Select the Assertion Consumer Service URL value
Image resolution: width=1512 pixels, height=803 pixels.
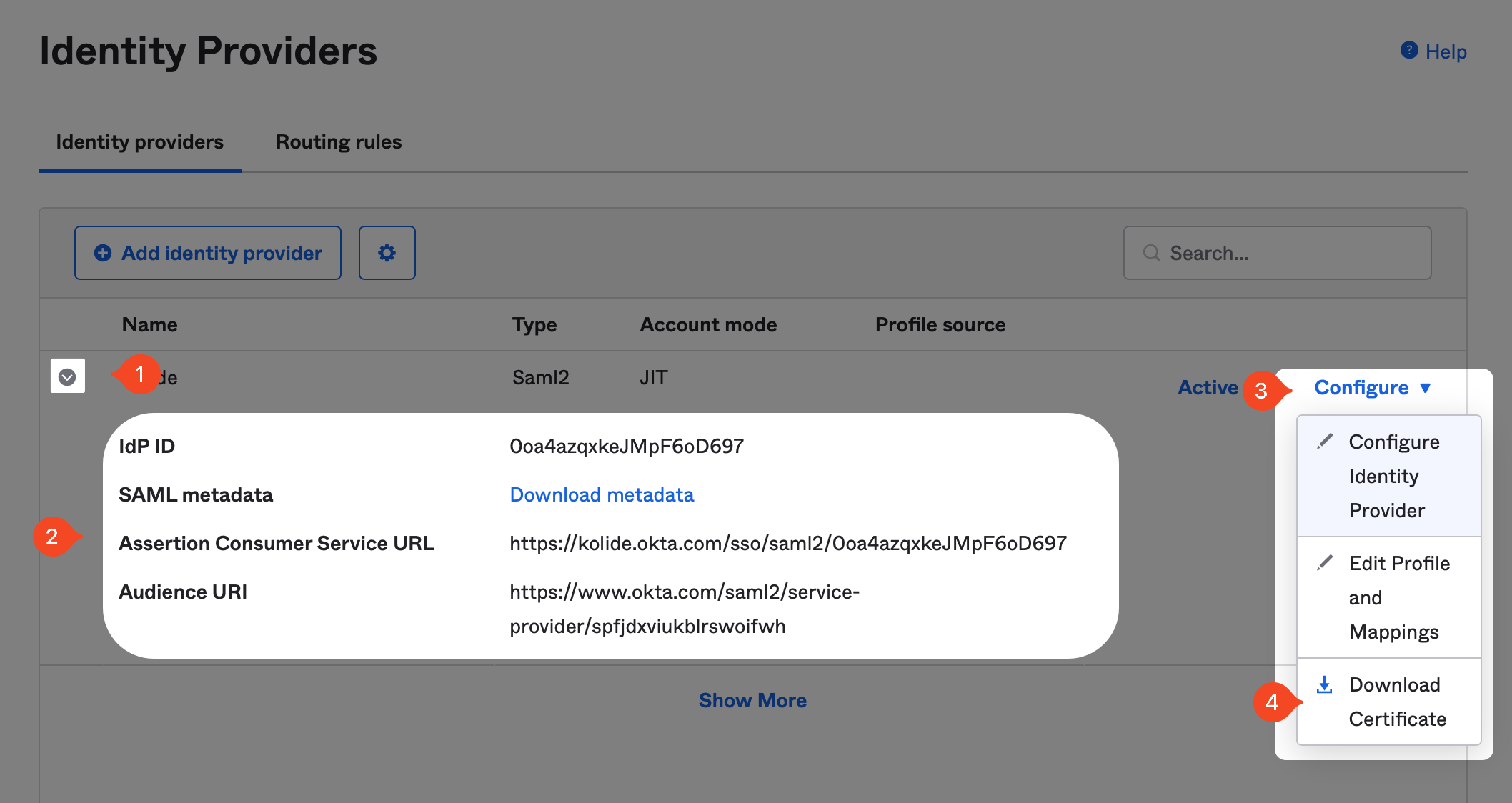pyautogui.click(x=788, y=543)
